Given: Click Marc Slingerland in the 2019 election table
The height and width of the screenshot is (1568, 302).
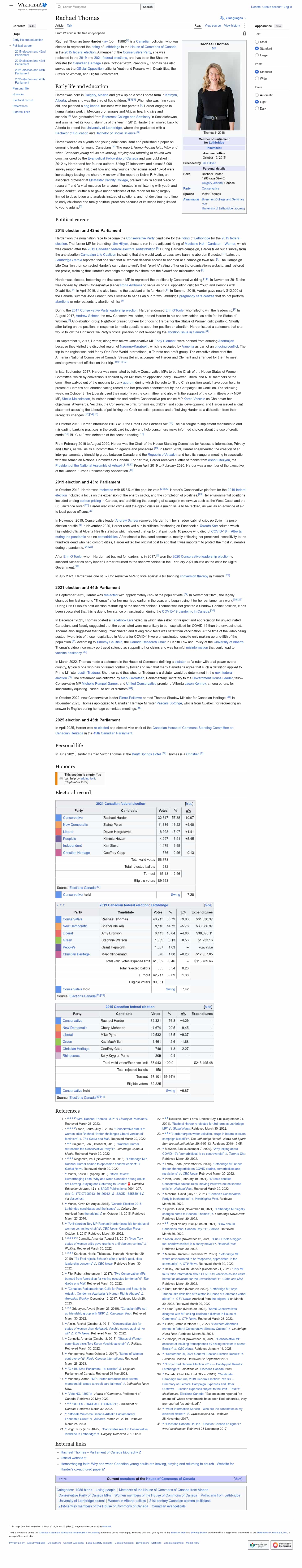Looking at the screenshot, I should click(114, 954).
